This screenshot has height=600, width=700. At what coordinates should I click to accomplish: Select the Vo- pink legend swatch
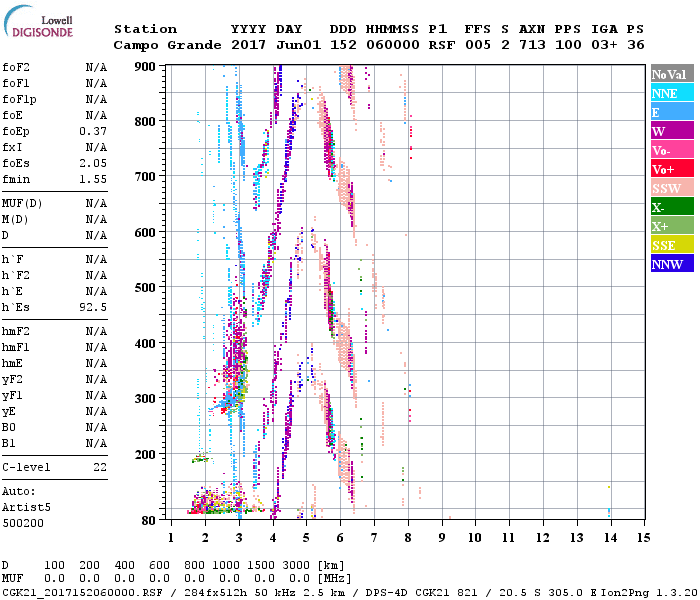(x=672, y=150)
